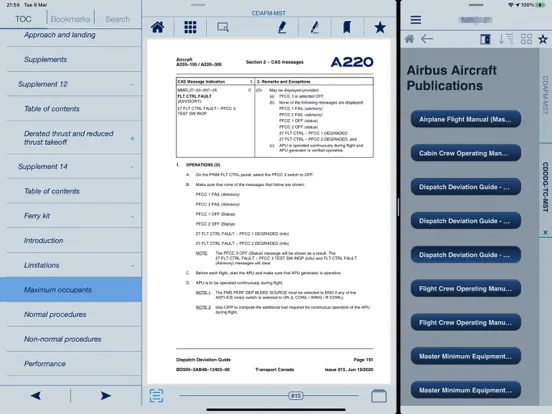
Task: Collapse the Supplement 14 section
Action: click(132, 167)
